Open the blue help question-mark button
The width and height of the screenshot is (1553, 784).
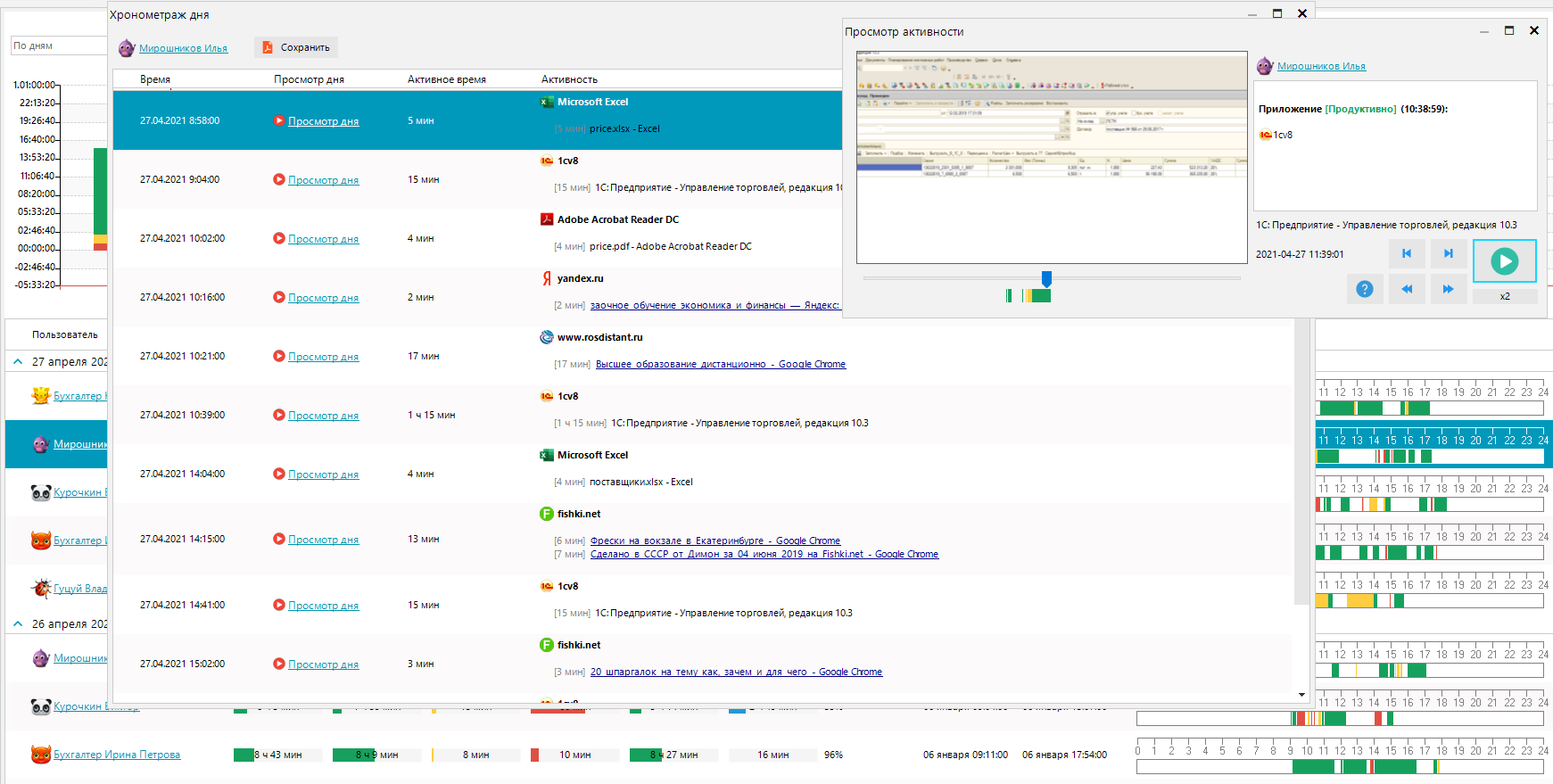coord(1364,289)
